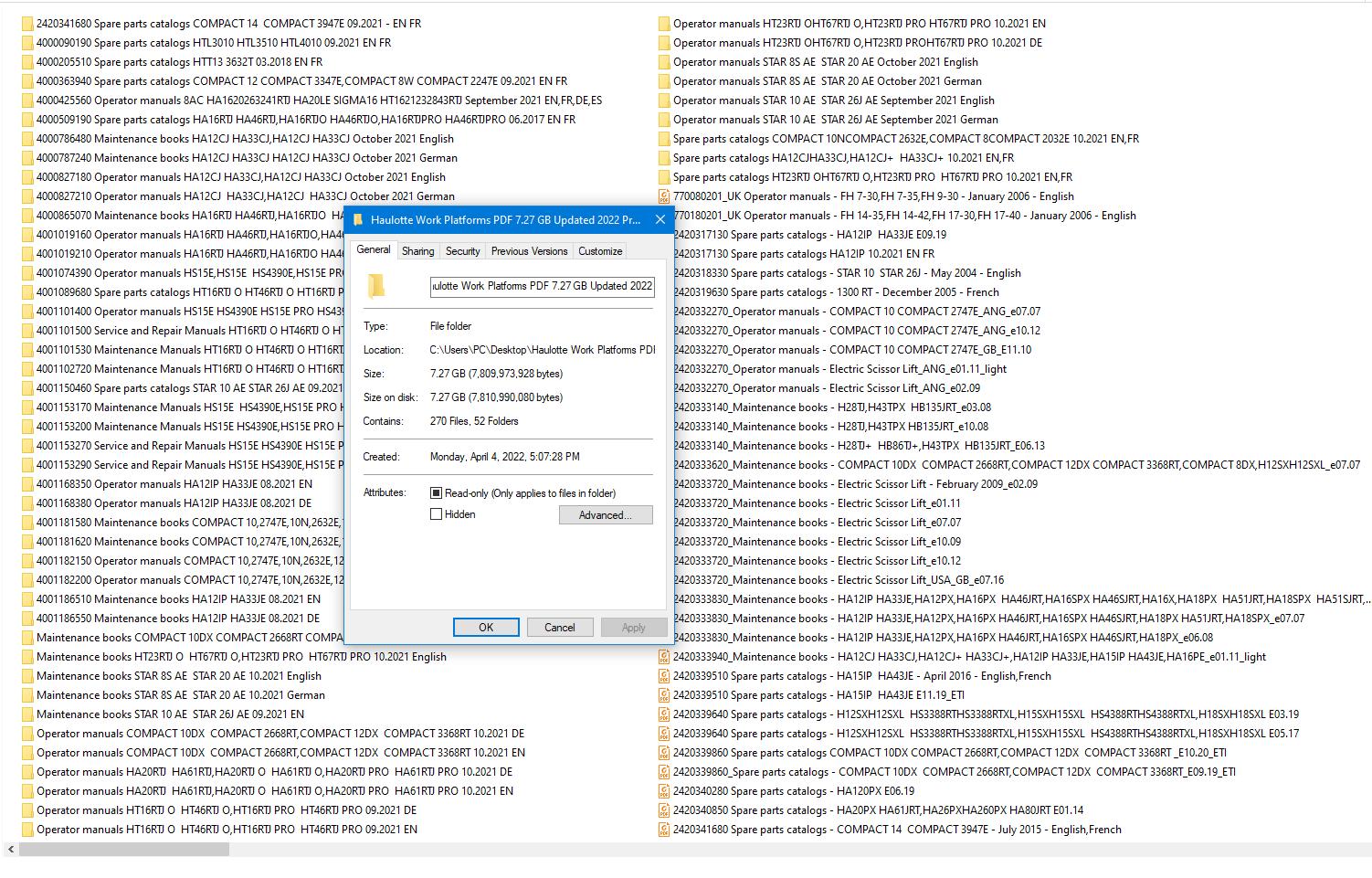Click PDF icon of 2420333940_Maintenance books HA12CJ
This screenshot has height=878, width=1372.
tap(664, 657)
